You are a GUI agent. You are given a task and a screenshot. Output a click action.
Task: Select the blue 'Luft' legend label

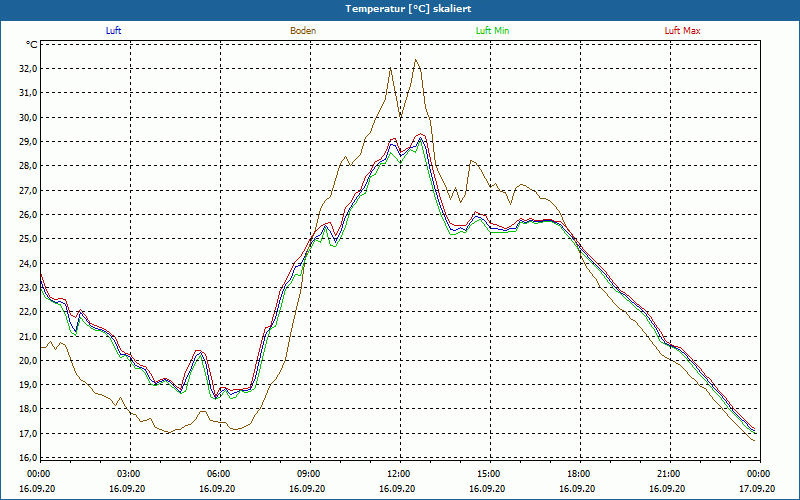pyautogui.click(x=113, y=31)
